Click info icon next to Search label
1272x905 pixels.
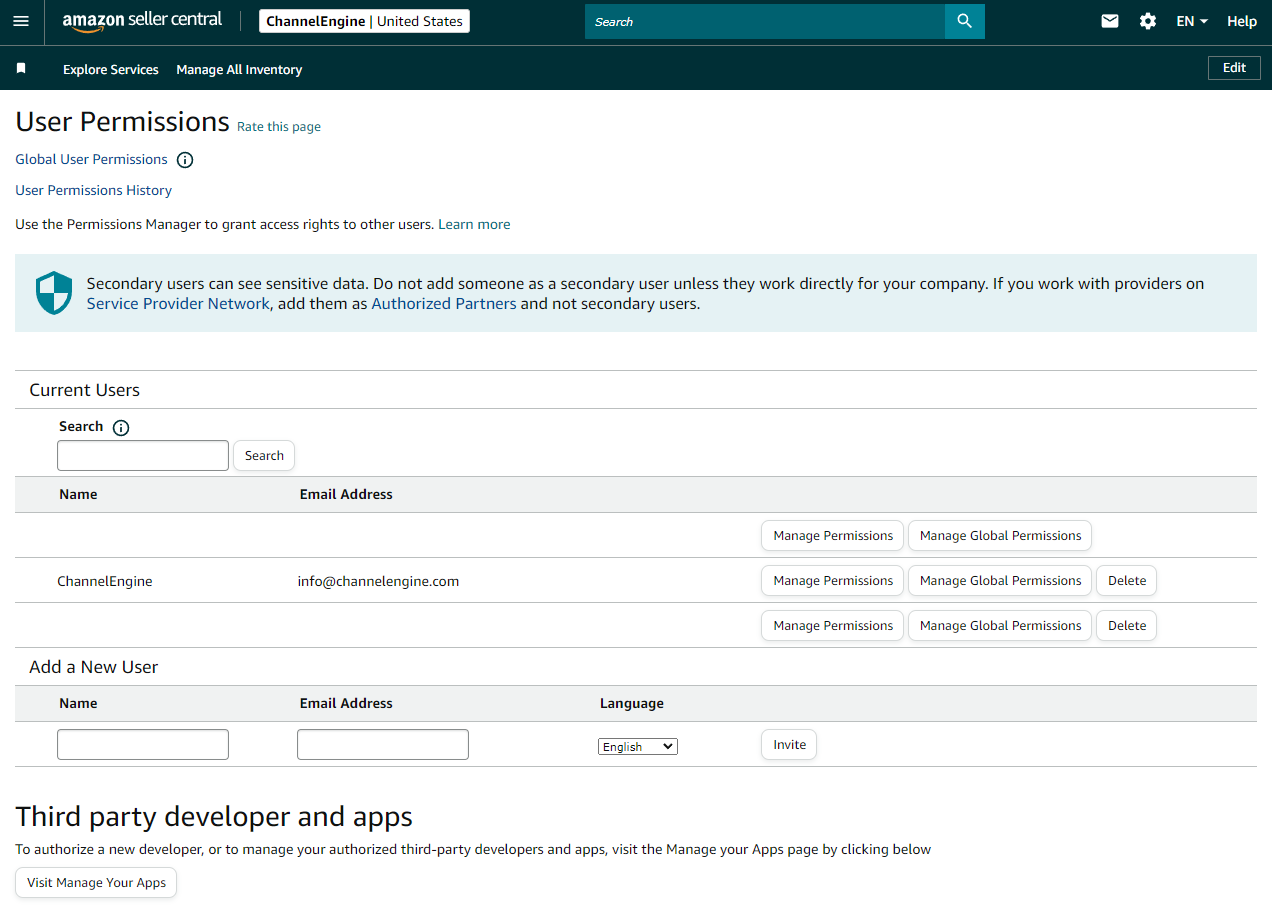point(121,428)
